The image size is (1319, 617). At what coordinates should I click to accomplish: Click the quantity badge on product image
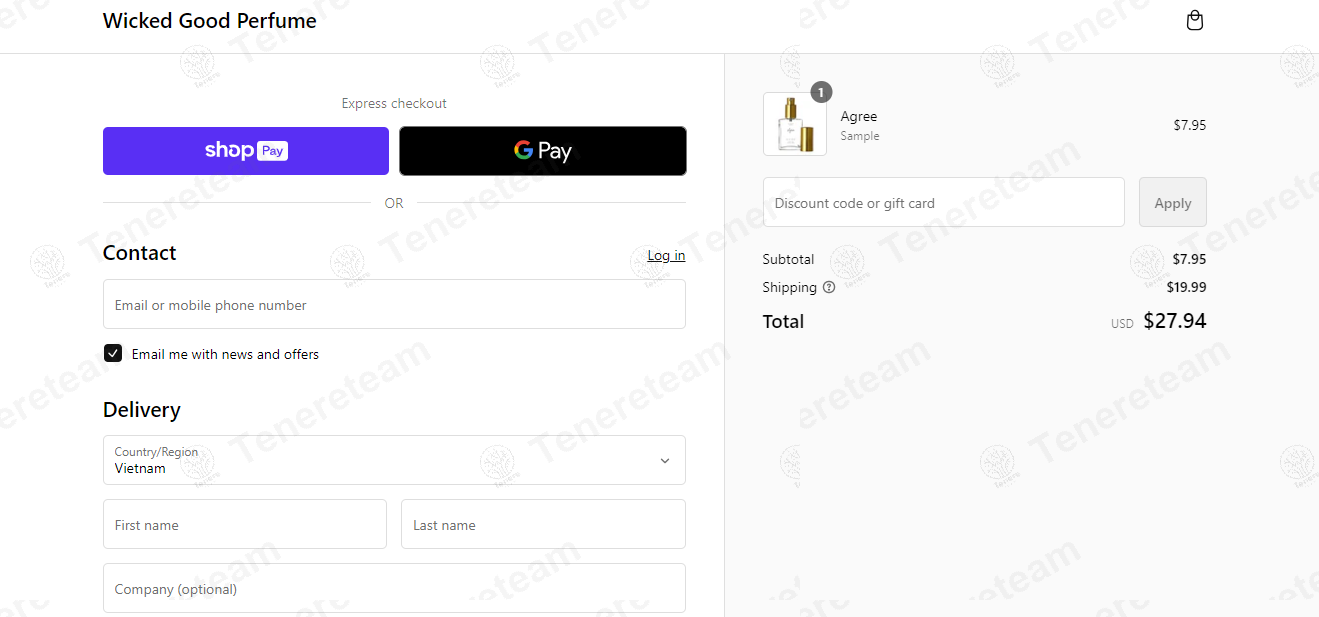pyautogui.click(x=821, y=92)
